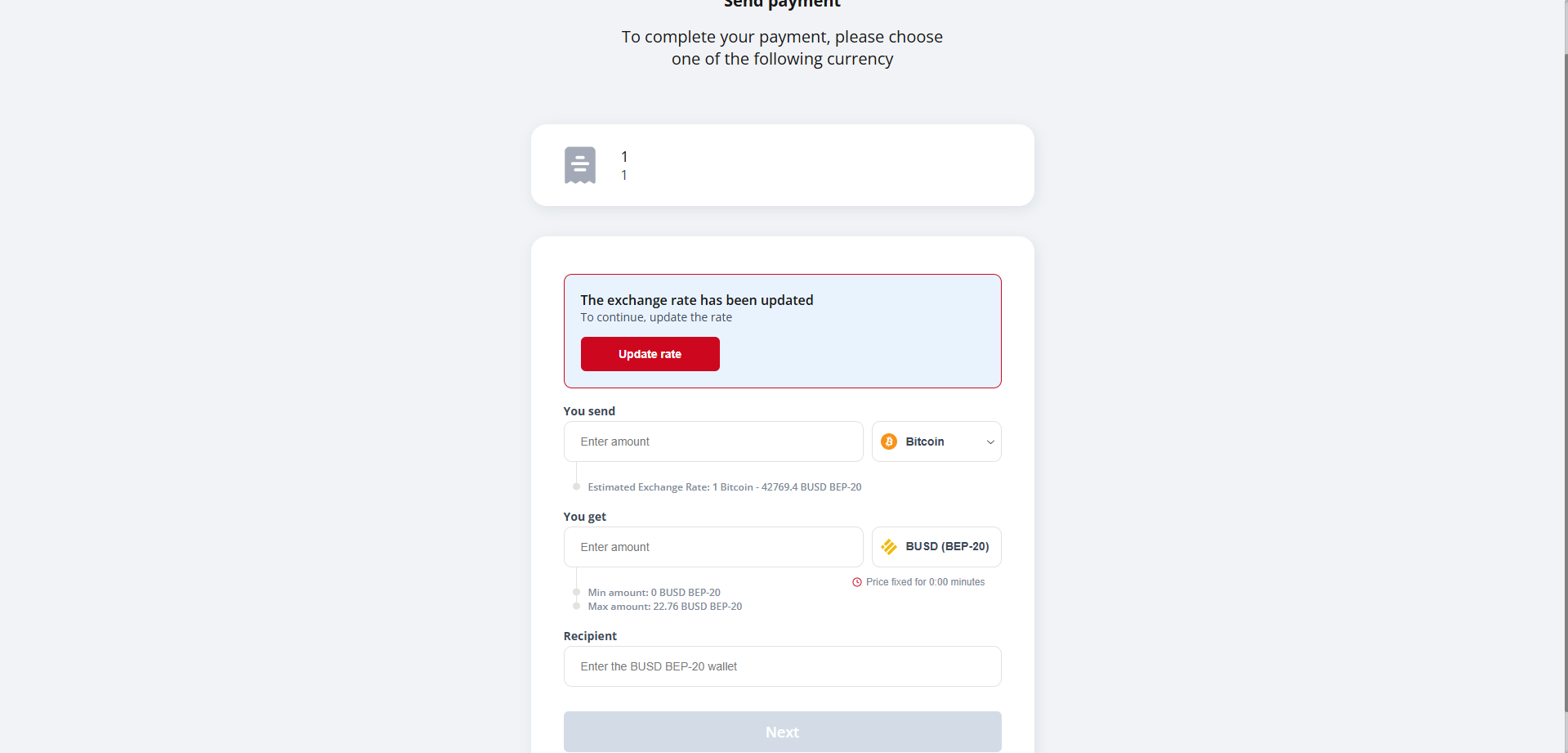
Task: Click the orange Bitcoin coin icon
Action: (889, 441)
